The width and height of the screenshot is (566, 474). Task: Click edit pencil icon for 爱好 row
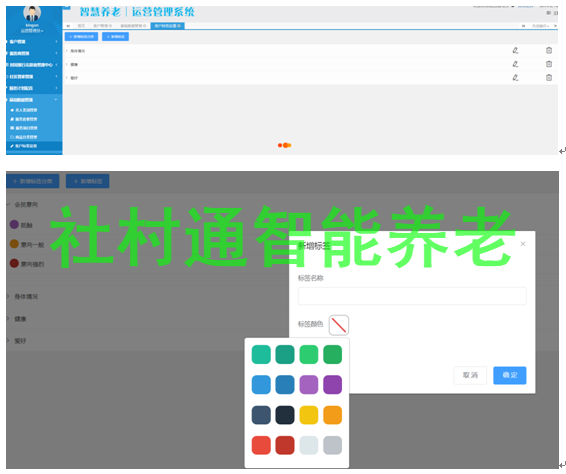tap(515, 78)
